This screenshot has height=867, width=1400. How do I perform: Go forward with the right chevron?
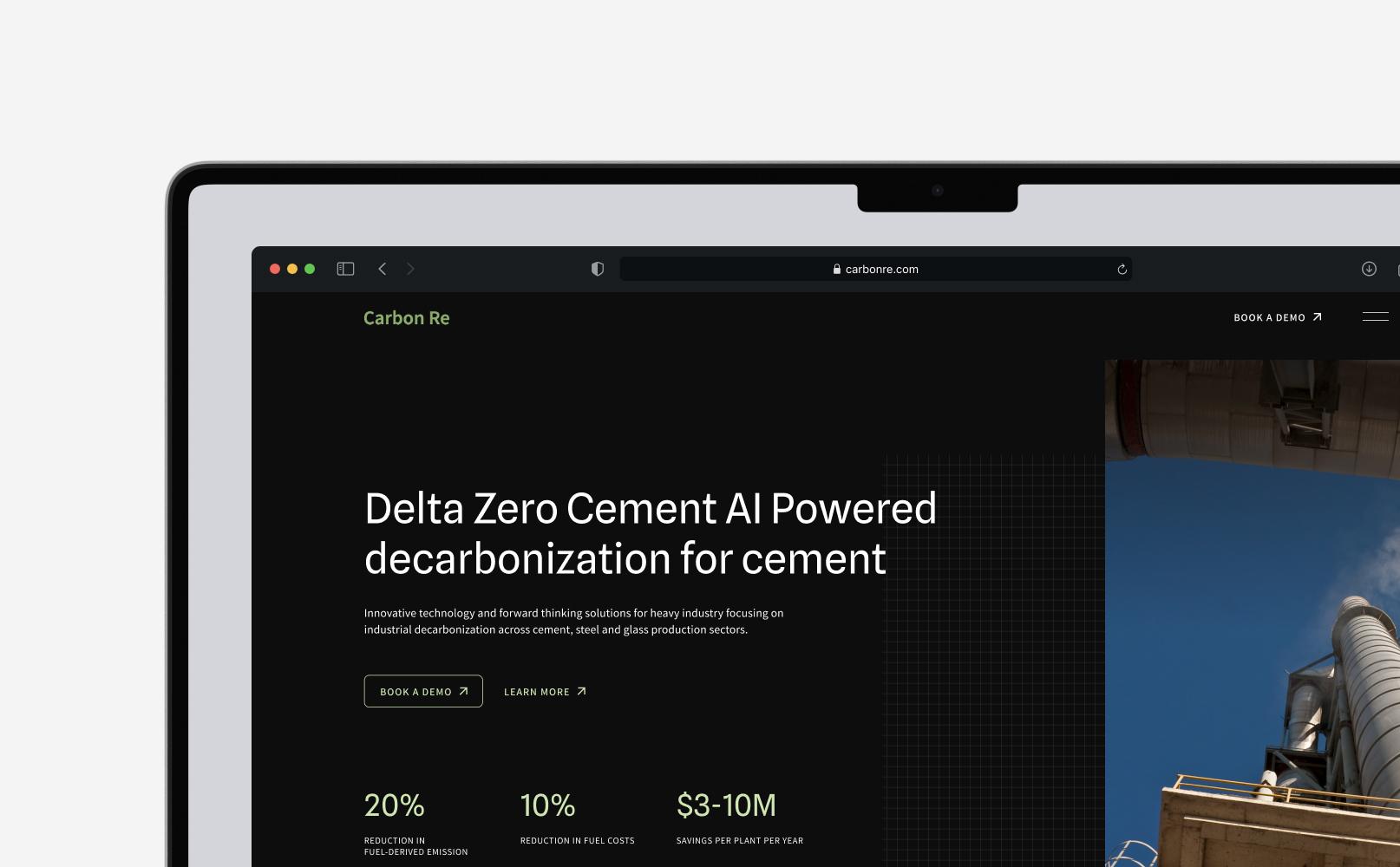coord(411,269)
